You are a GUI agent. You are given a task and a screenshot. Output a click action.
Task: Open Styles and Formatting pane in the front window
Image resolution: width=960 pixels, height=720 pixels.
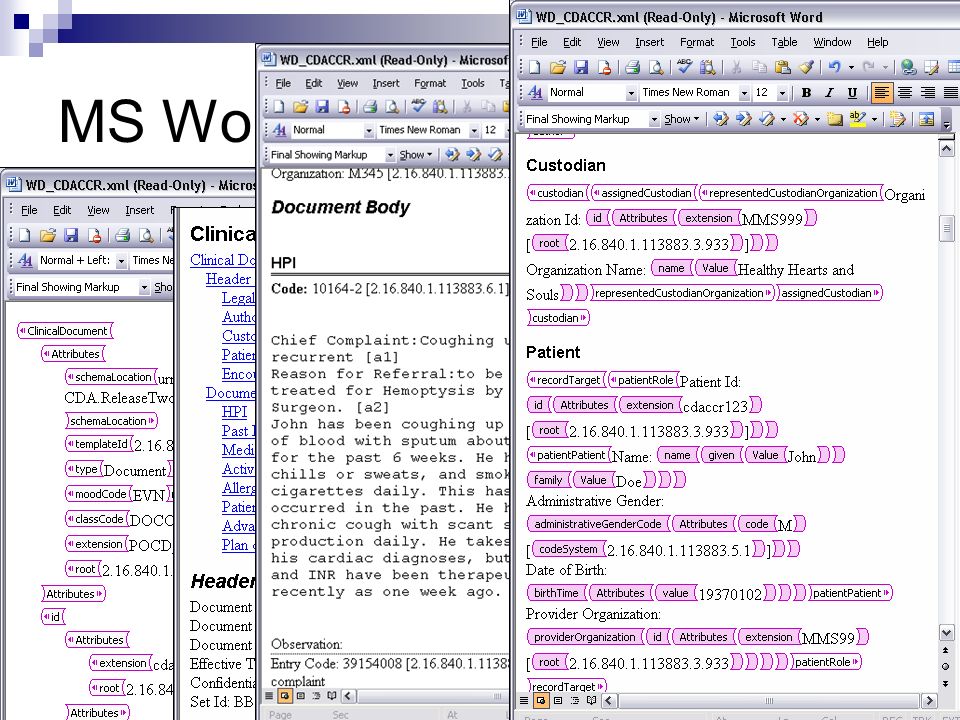[x=535, y=92]
